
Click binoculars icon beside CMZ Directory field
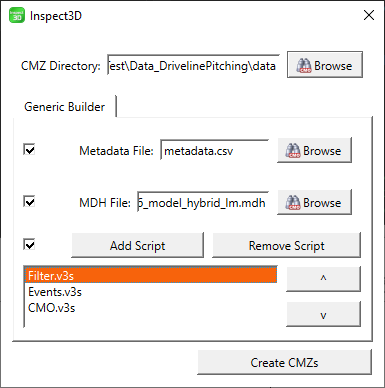304,65
